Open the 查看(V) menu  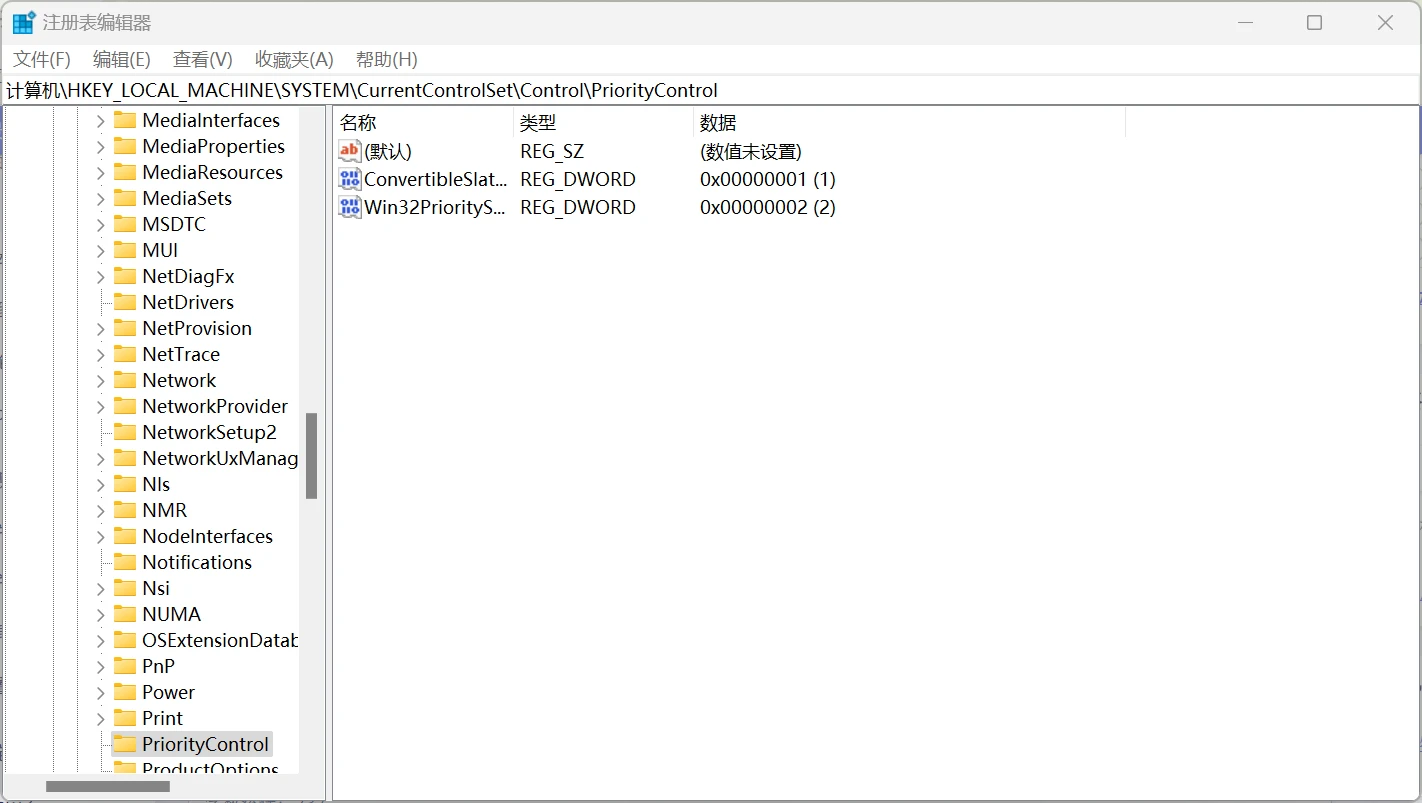tap(202, 60)
